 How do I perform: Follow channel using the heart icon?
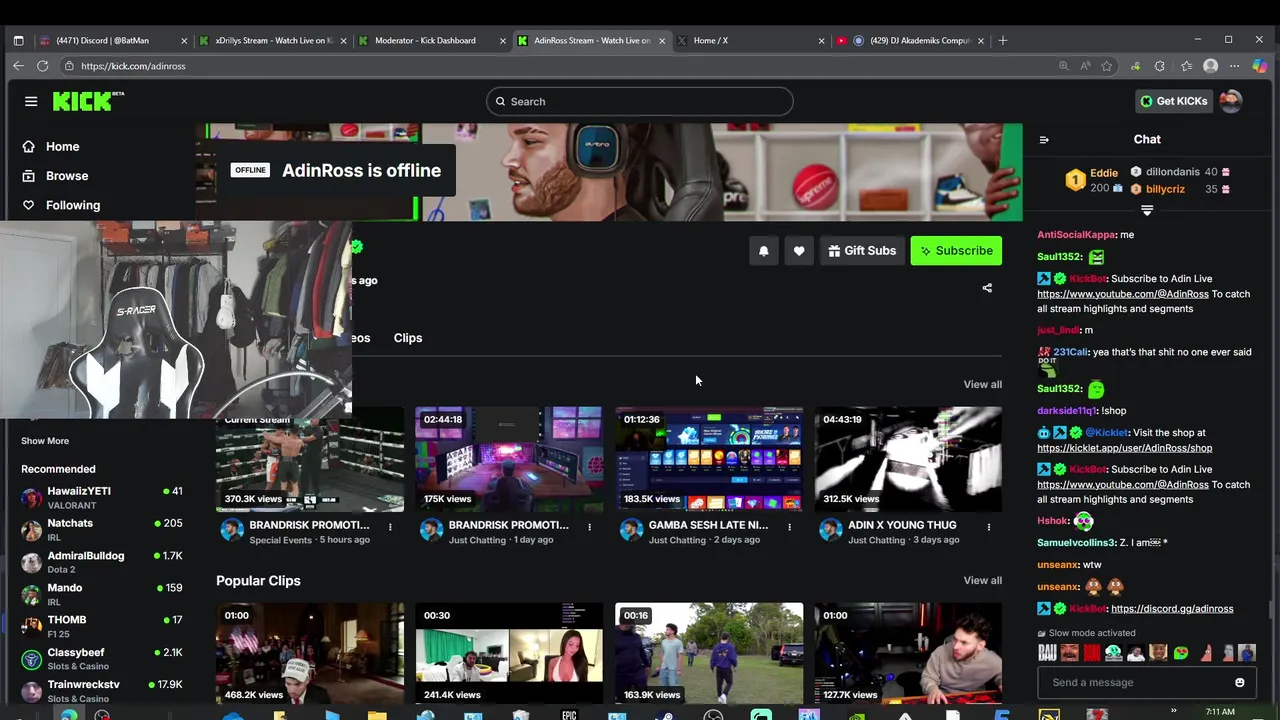point(799,251)
